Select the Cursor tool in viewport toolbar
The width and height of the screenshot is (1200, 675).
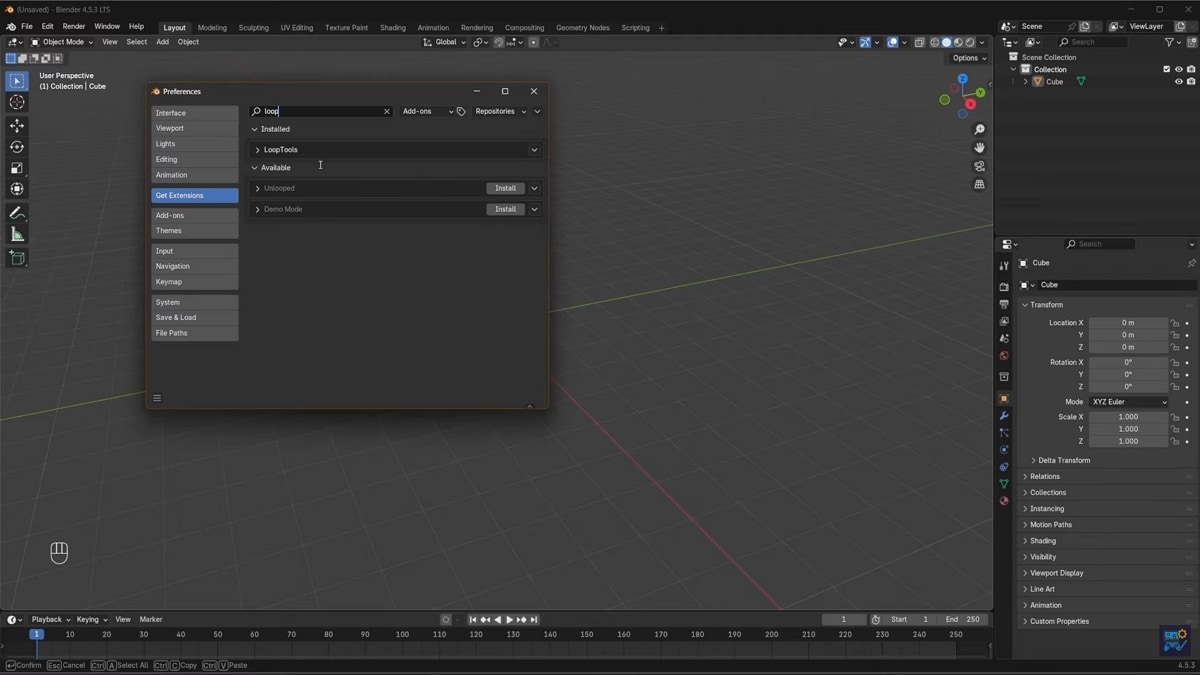(x=17, y=102)
